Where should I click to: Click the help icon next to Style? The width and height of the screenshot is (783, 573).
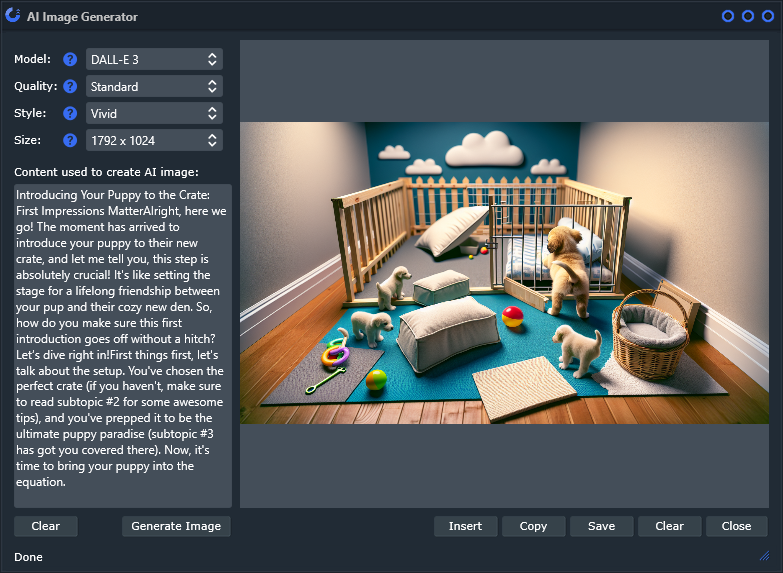coord(70,114)
